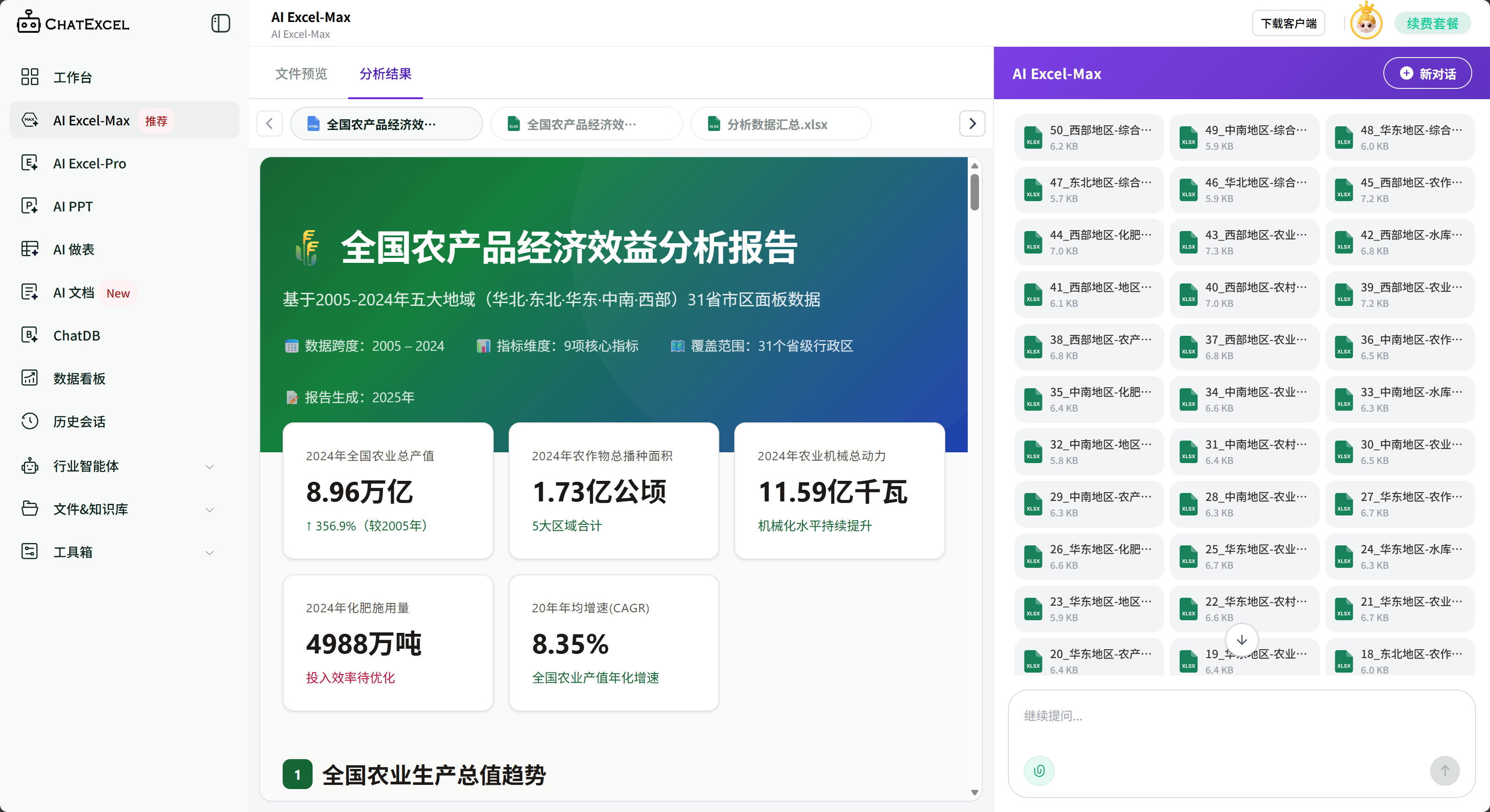Switch to 分析结果 tab

click(x=385, y=74)
